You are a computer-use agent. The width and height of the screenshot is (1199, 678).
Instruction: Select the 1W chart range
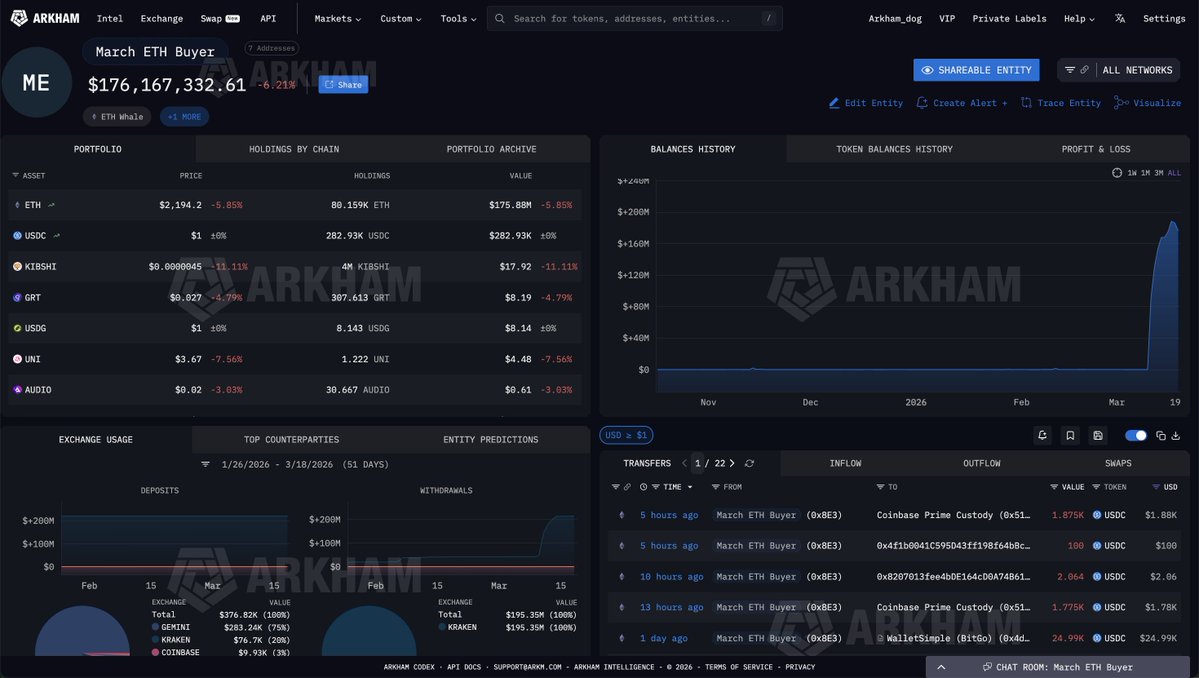1132,173
